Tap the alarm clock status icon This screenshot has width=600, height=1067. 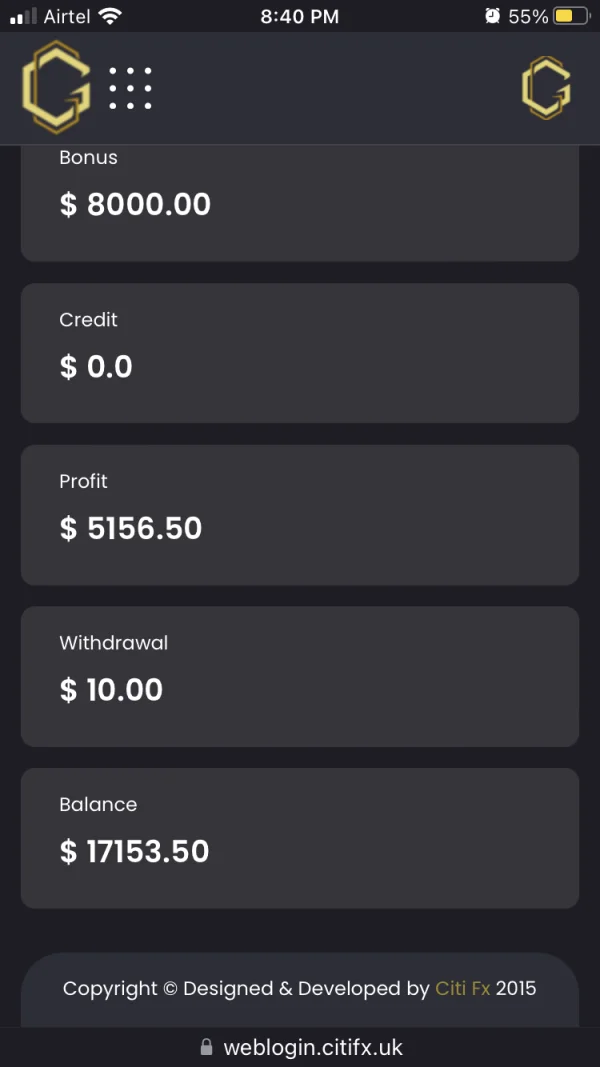(x=492, y=16)
